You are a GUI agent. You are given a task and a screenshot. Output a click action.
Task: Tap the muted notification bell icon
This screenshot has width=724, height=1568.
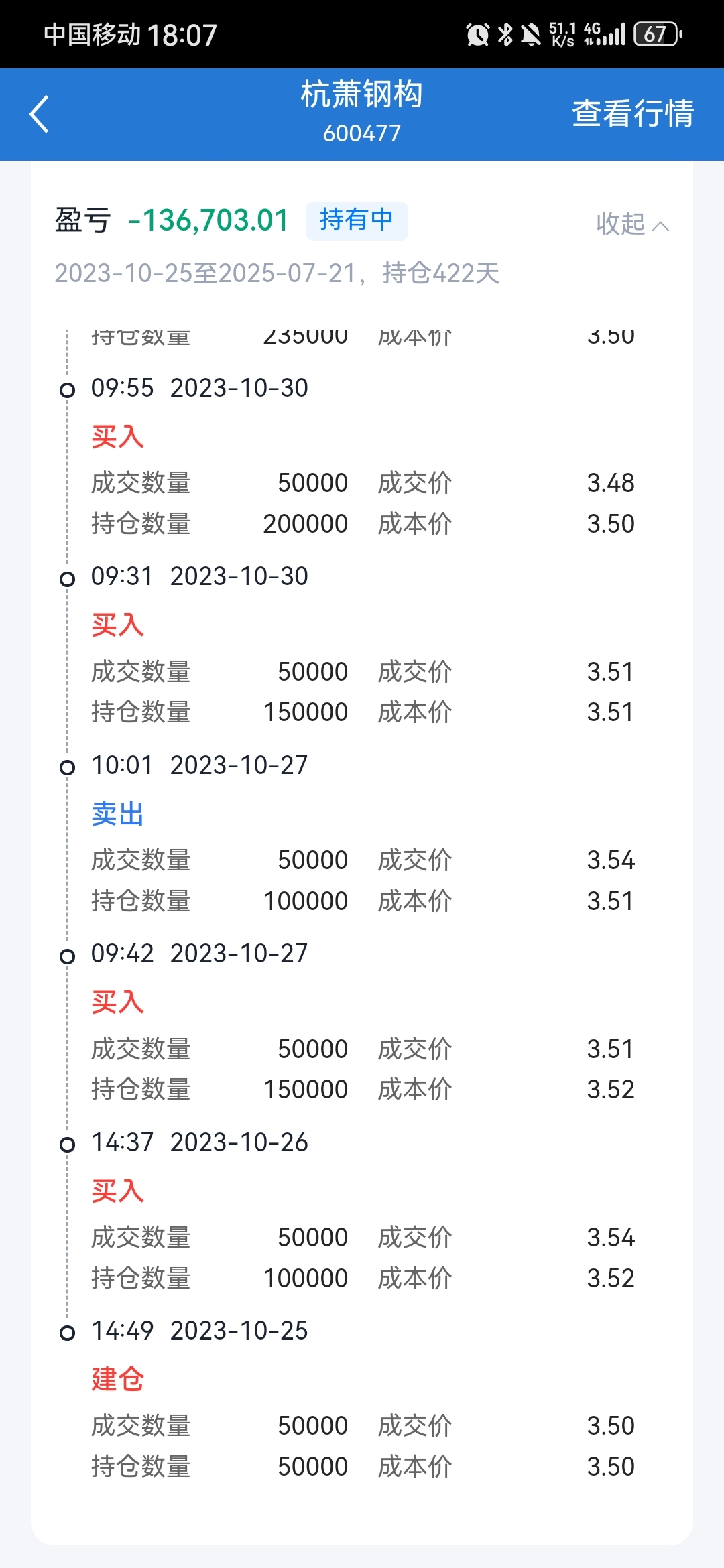tap(531, 34)
